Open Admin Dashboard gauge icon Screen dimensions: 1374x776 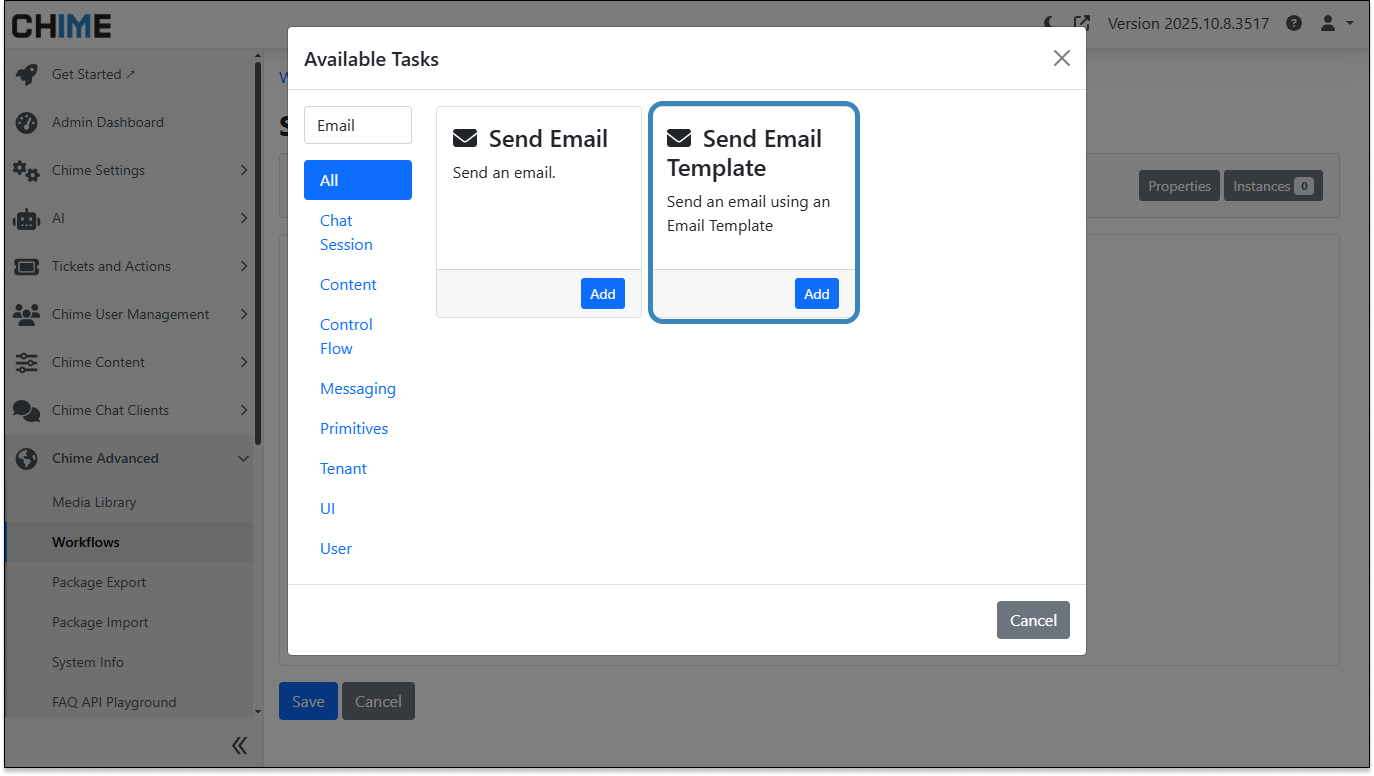27,123
